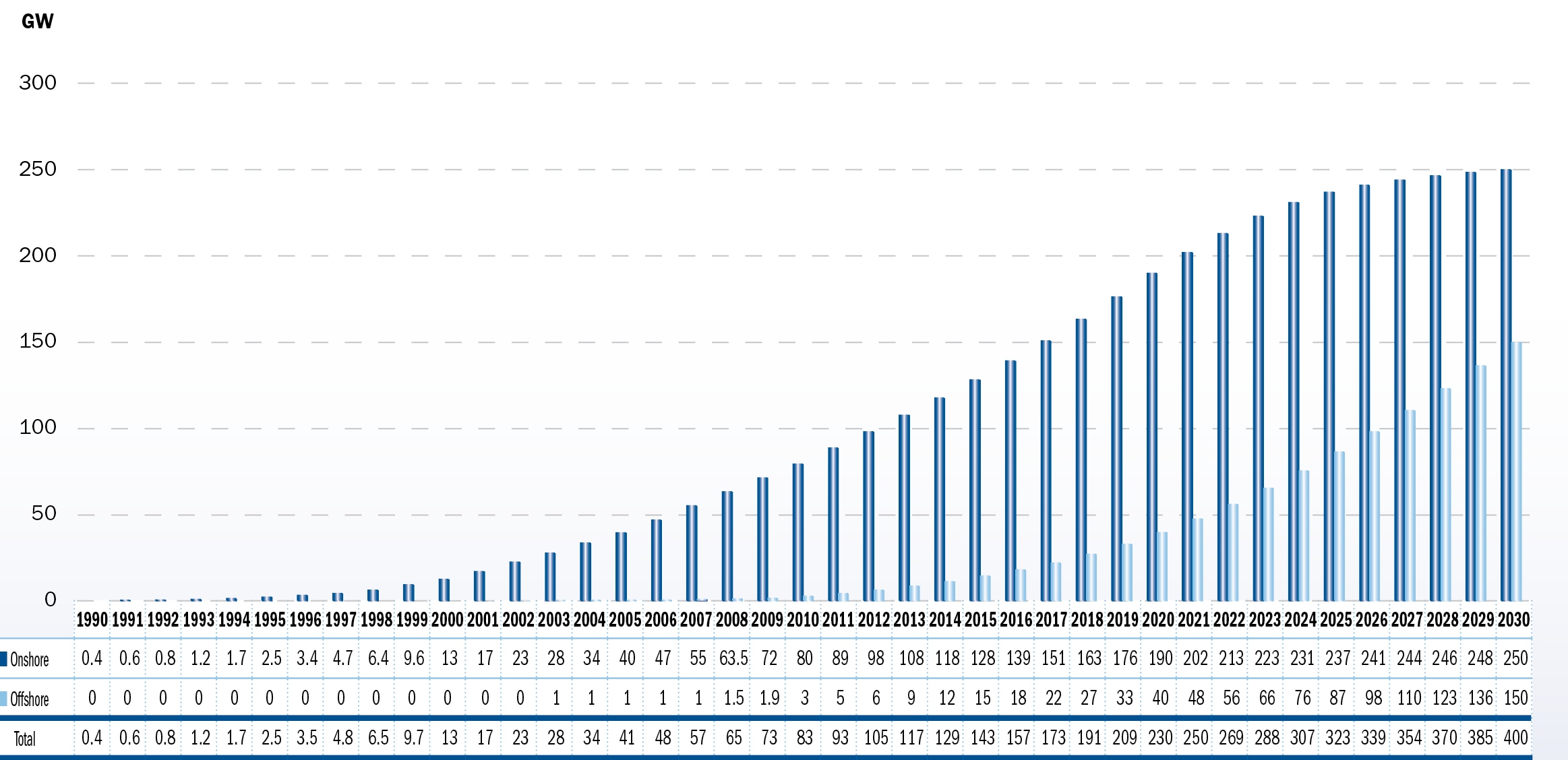Select the Offshore row label
The height and width of the screenshot is (760, 1568).
point(30,699)
